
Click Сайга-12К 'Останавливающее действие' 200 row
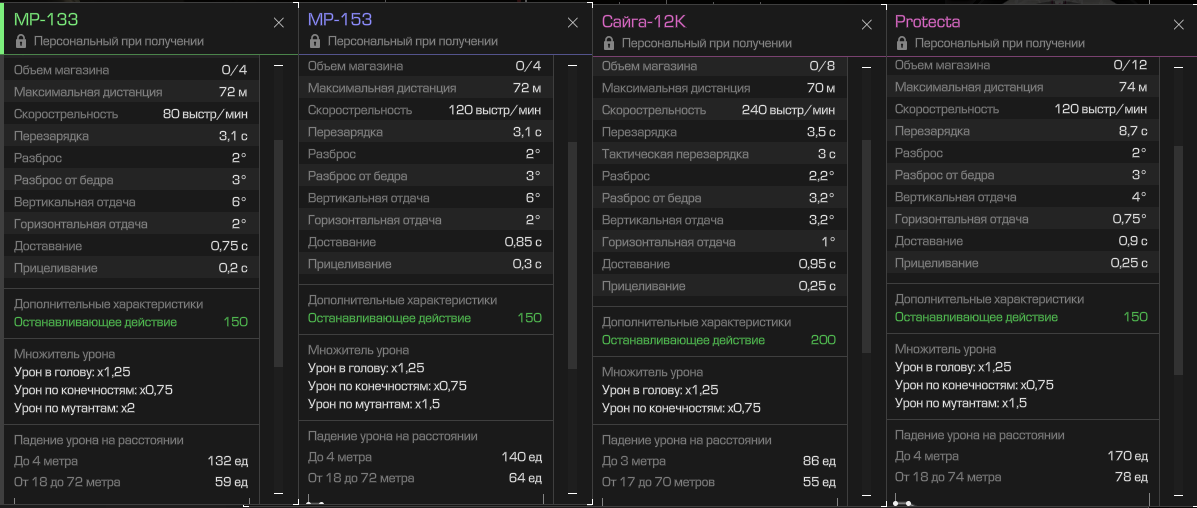[x=718, y=340]
